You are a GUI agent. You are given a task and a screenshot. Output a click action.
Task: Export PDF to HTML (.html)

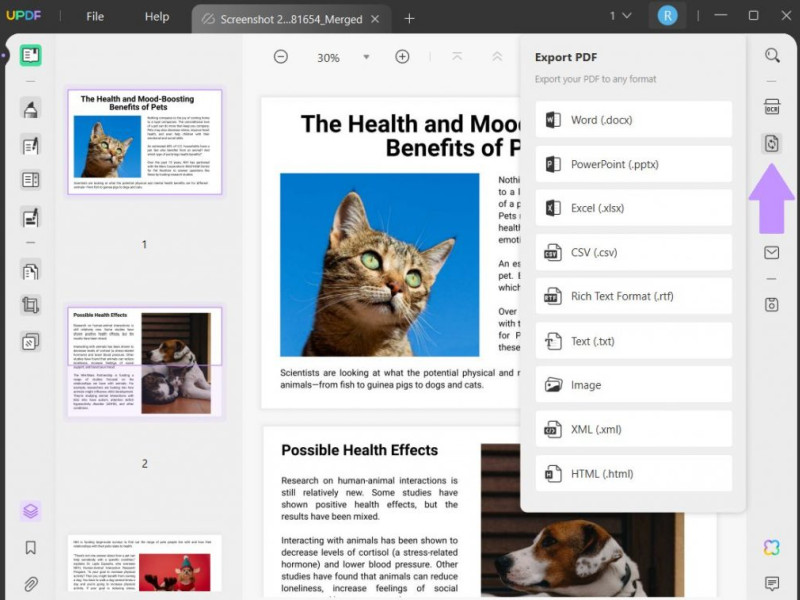(634, 473)
